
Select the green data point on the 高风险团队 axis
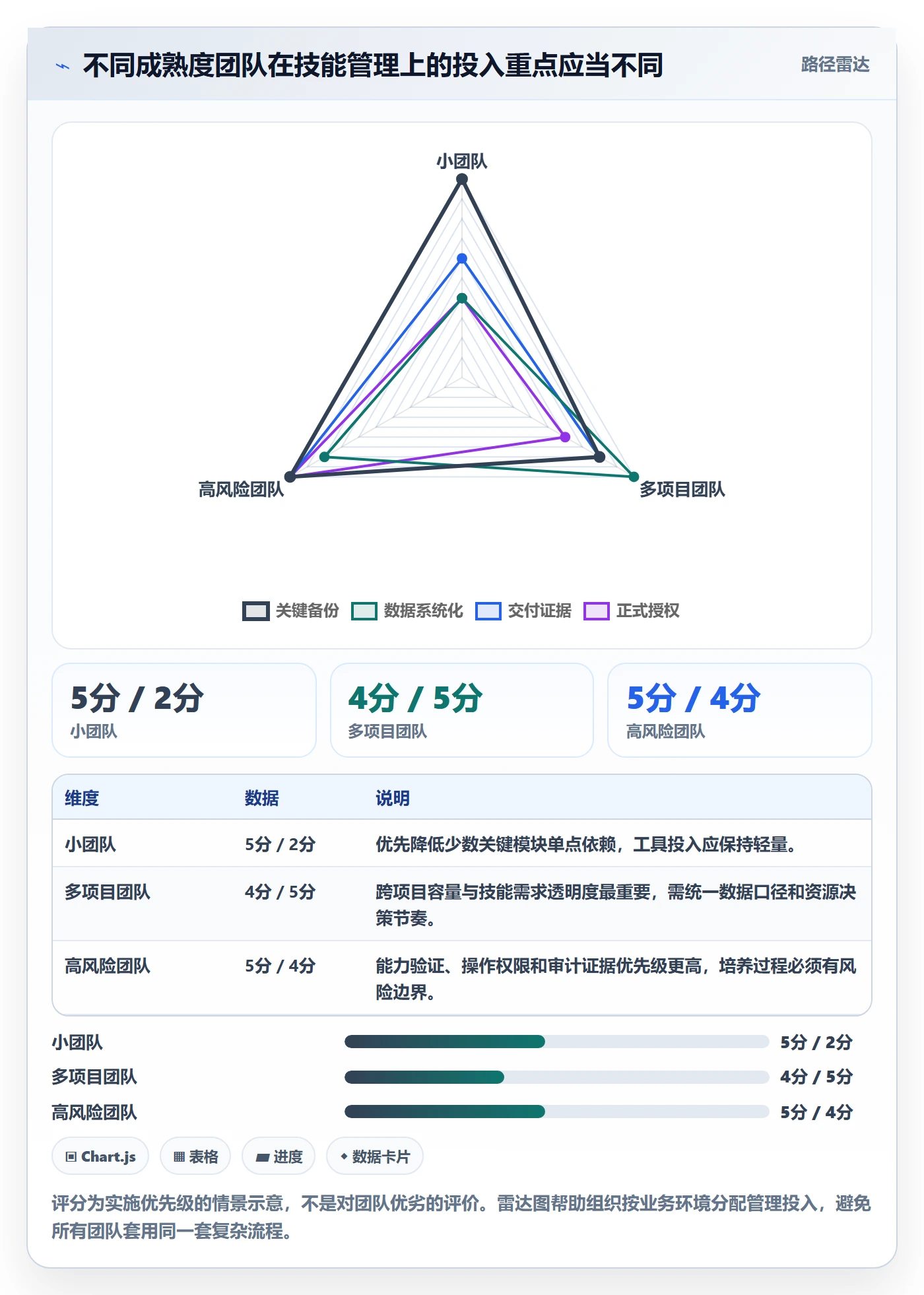point(324,457)
